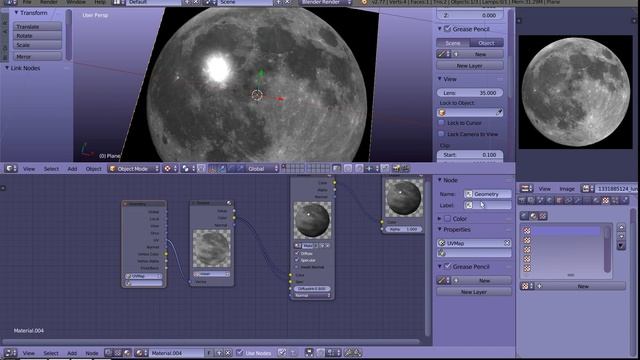Toggle Diffuse checkbox on the material node
640x360 pixels.
(297, 253)
